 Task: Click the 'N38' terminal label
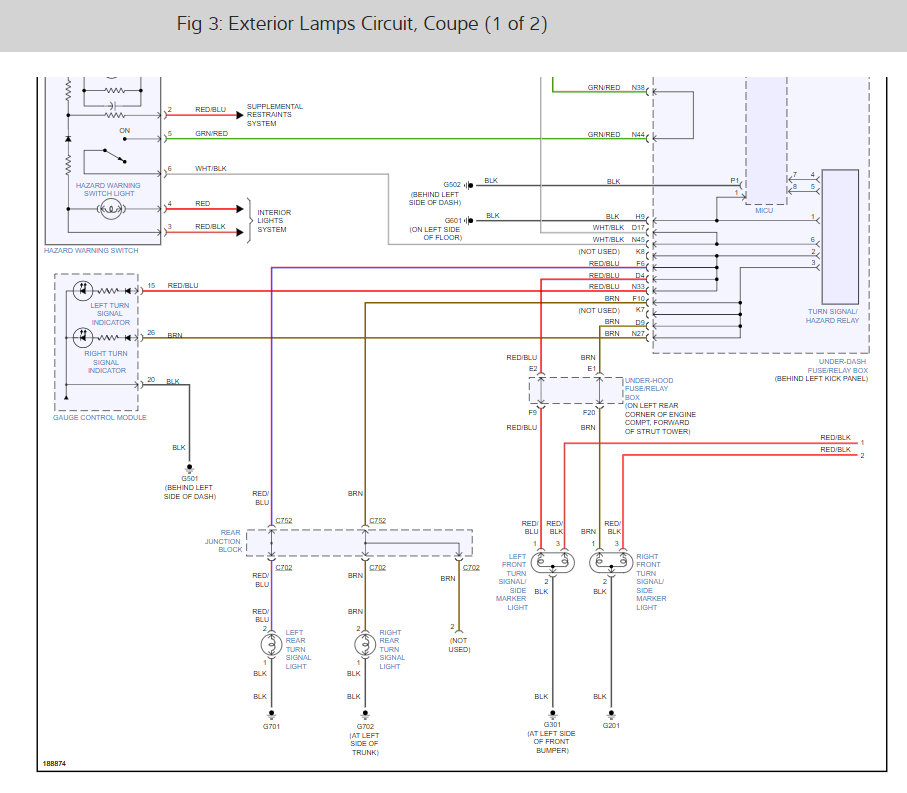pos(638,87)
